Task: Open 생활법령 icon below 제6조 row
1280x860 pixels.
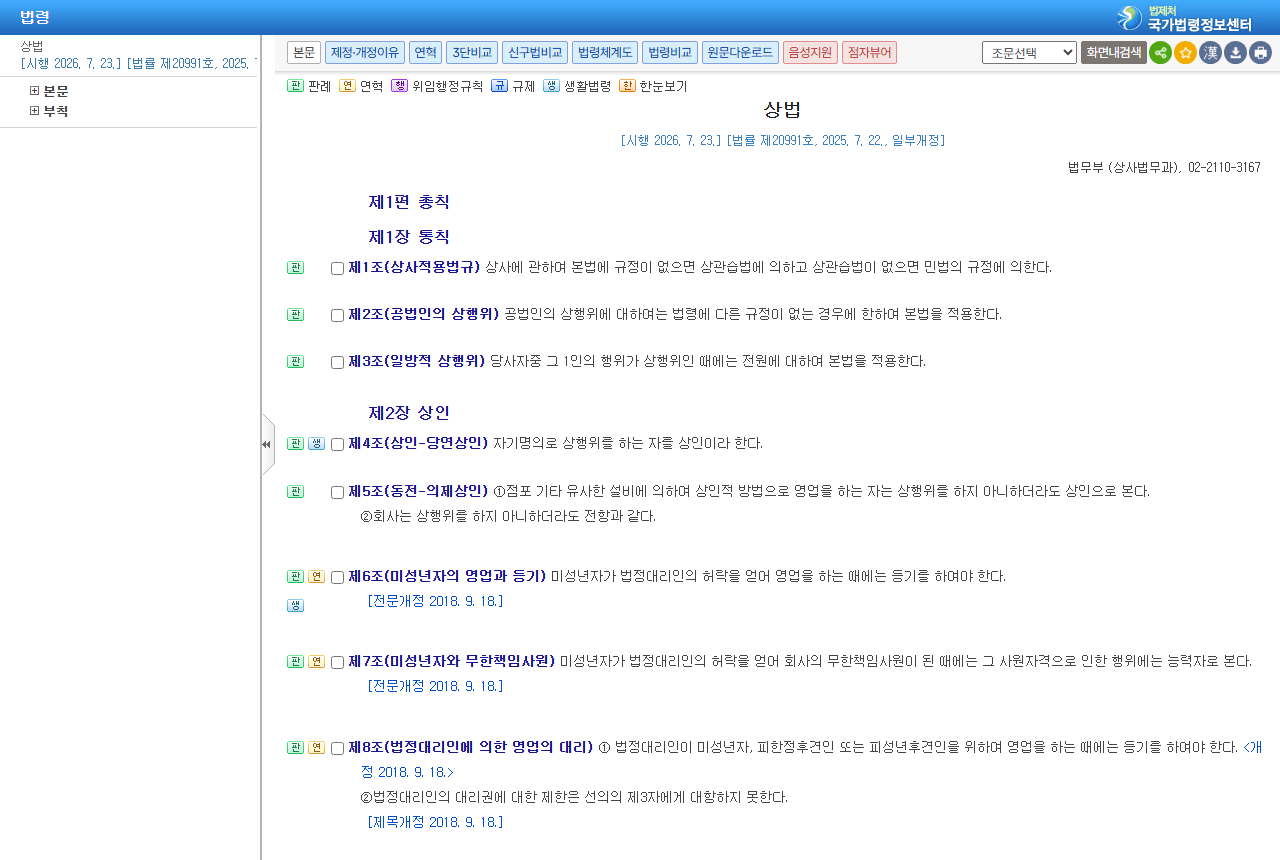Action: pyautogui.click(x=295, y=605)
